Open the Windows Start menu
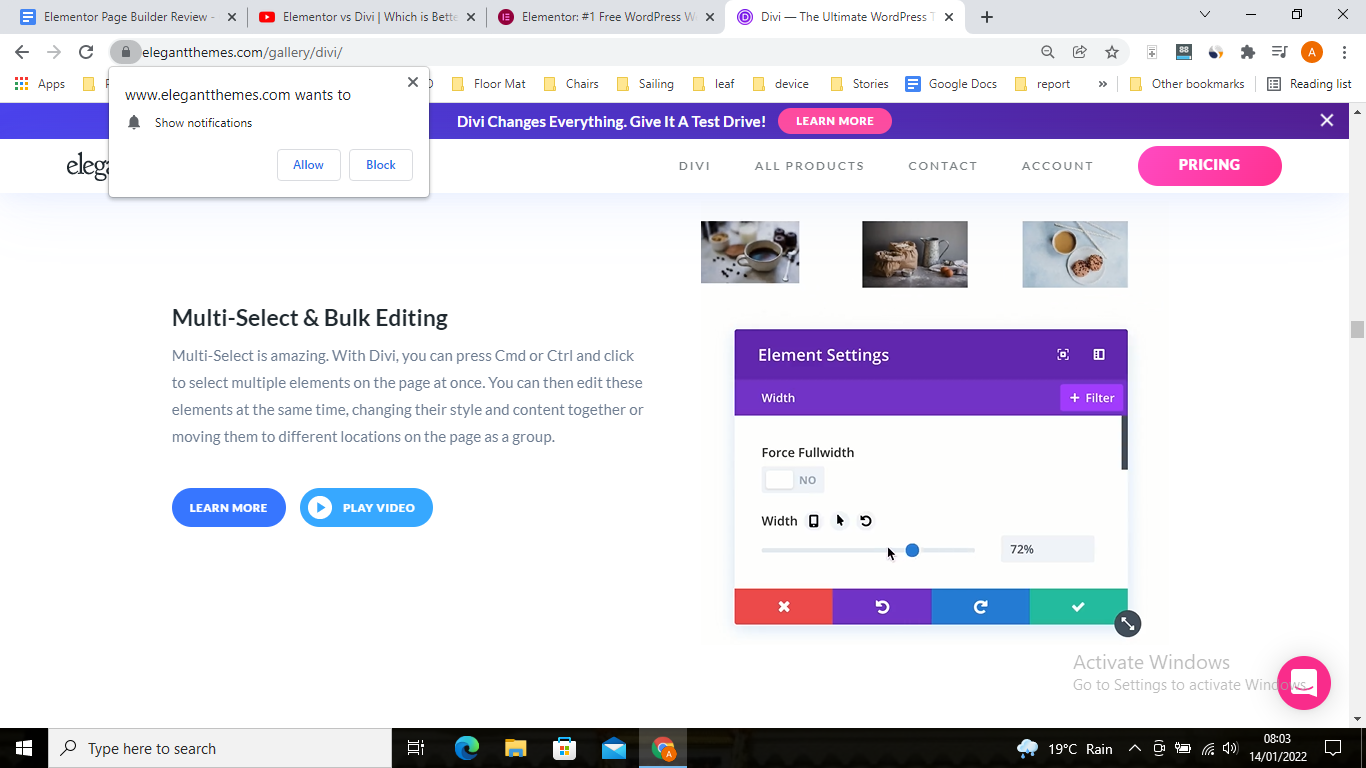Screen dimensions: 1366x768 pos(24,748)
